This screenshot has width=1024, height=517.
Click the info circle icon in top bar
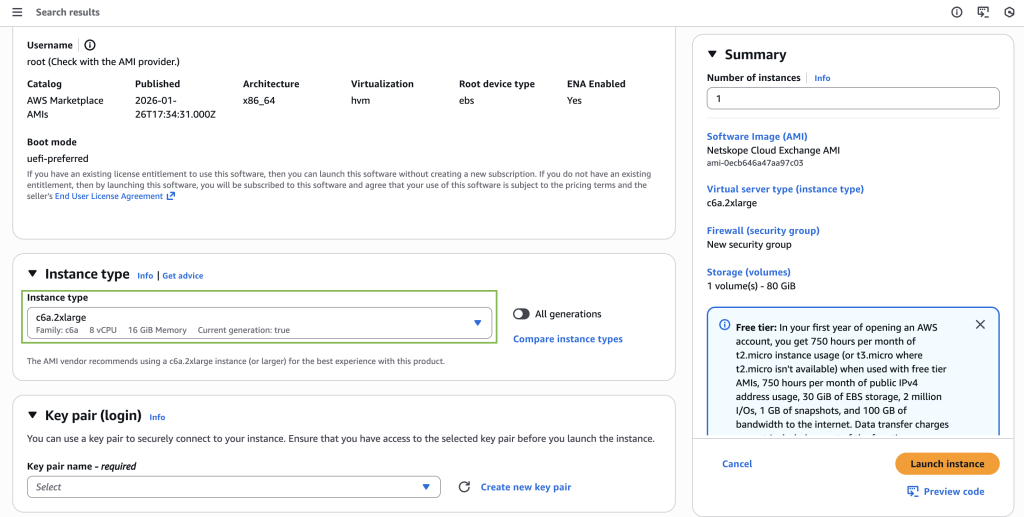pyautogui.click(x=957, y=12)
